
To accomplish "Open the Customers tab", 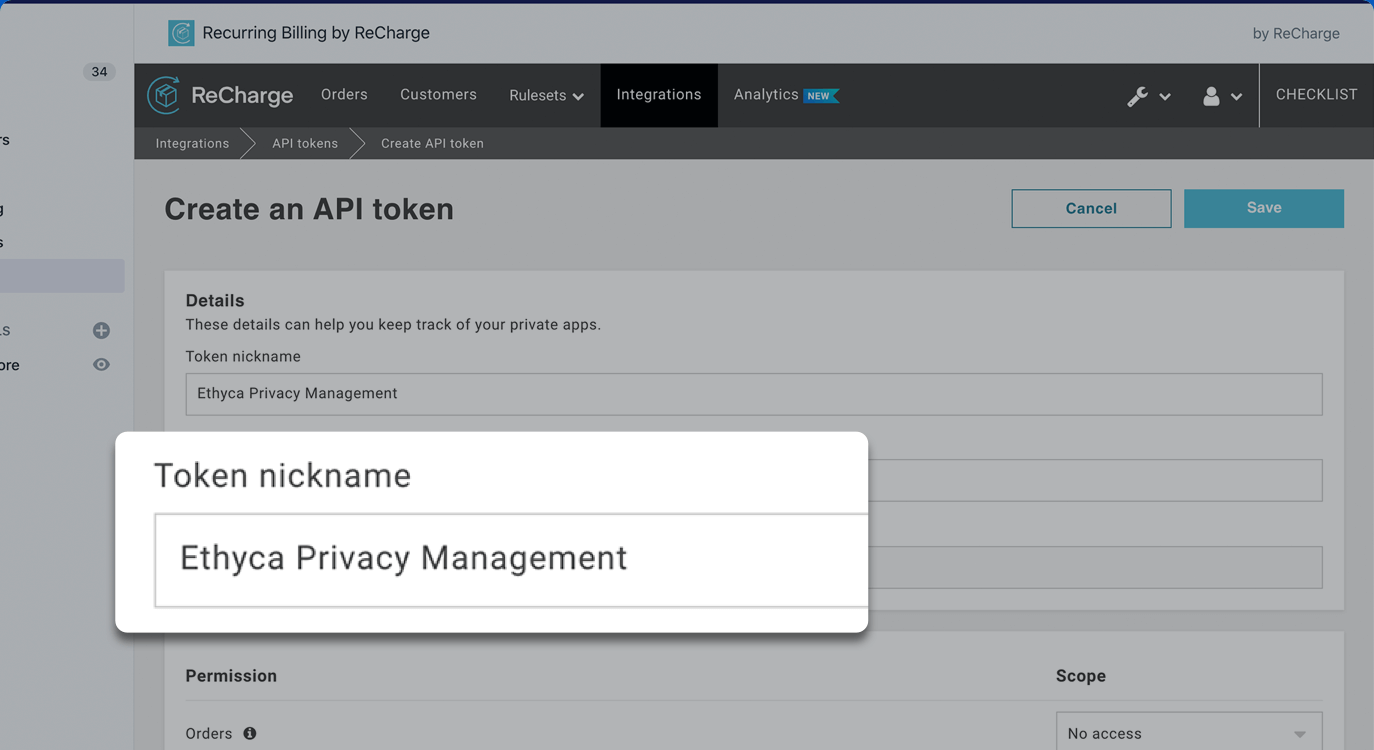I will coord(438,94).
